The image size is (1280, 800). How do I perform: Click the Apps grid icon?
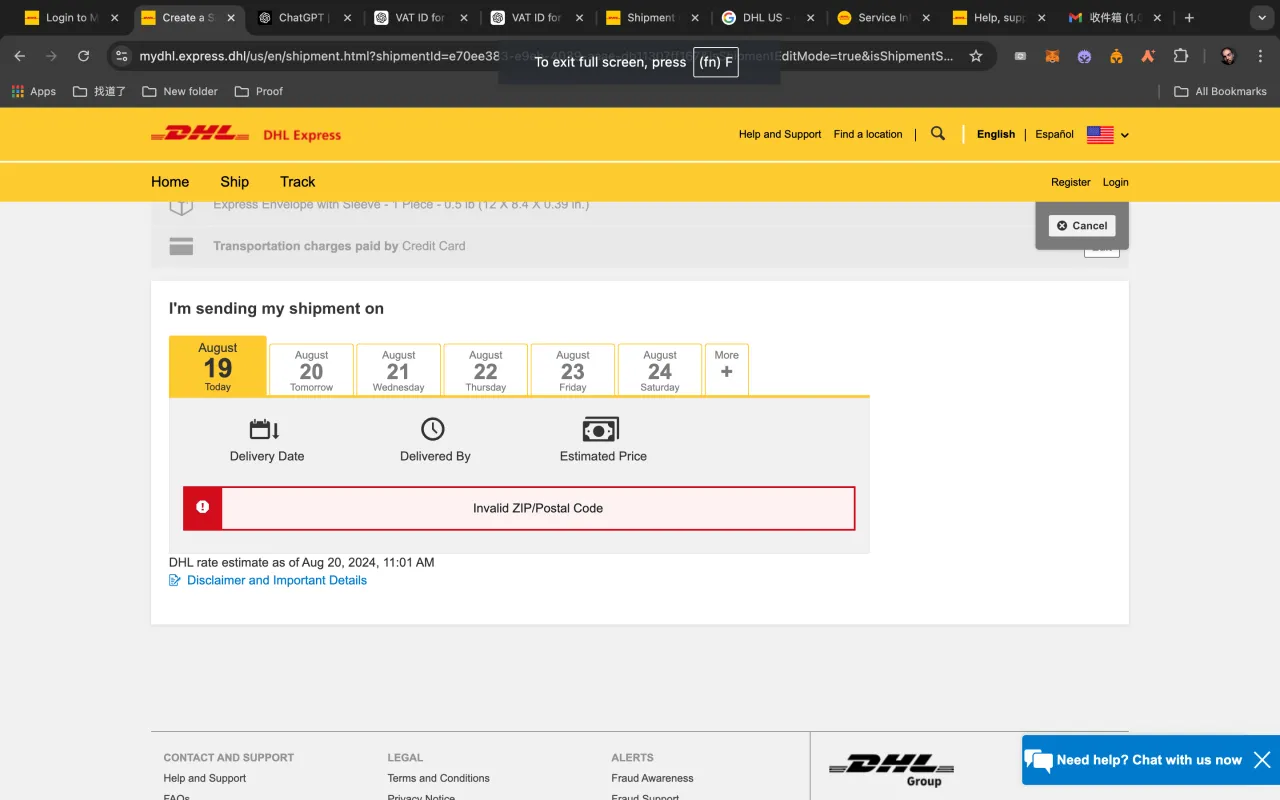click(18, 91)
